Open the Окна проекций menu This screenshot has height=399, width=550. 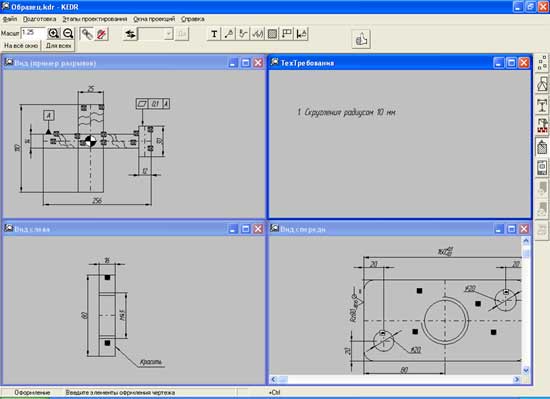pos(154,19)
